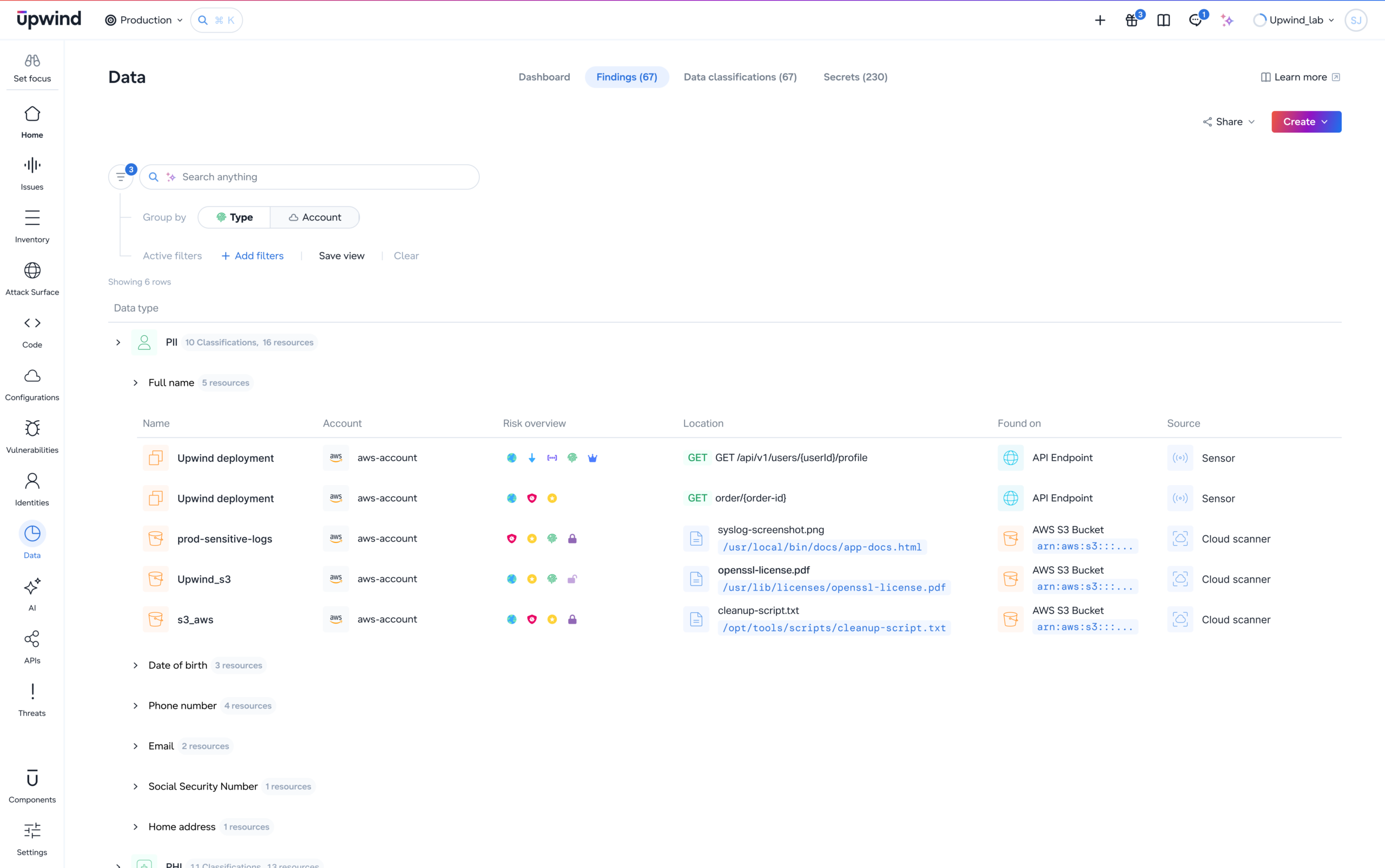Open the book docs icon in top bar
This screenshot has width=1385, height=868.
pos(1163,20)
